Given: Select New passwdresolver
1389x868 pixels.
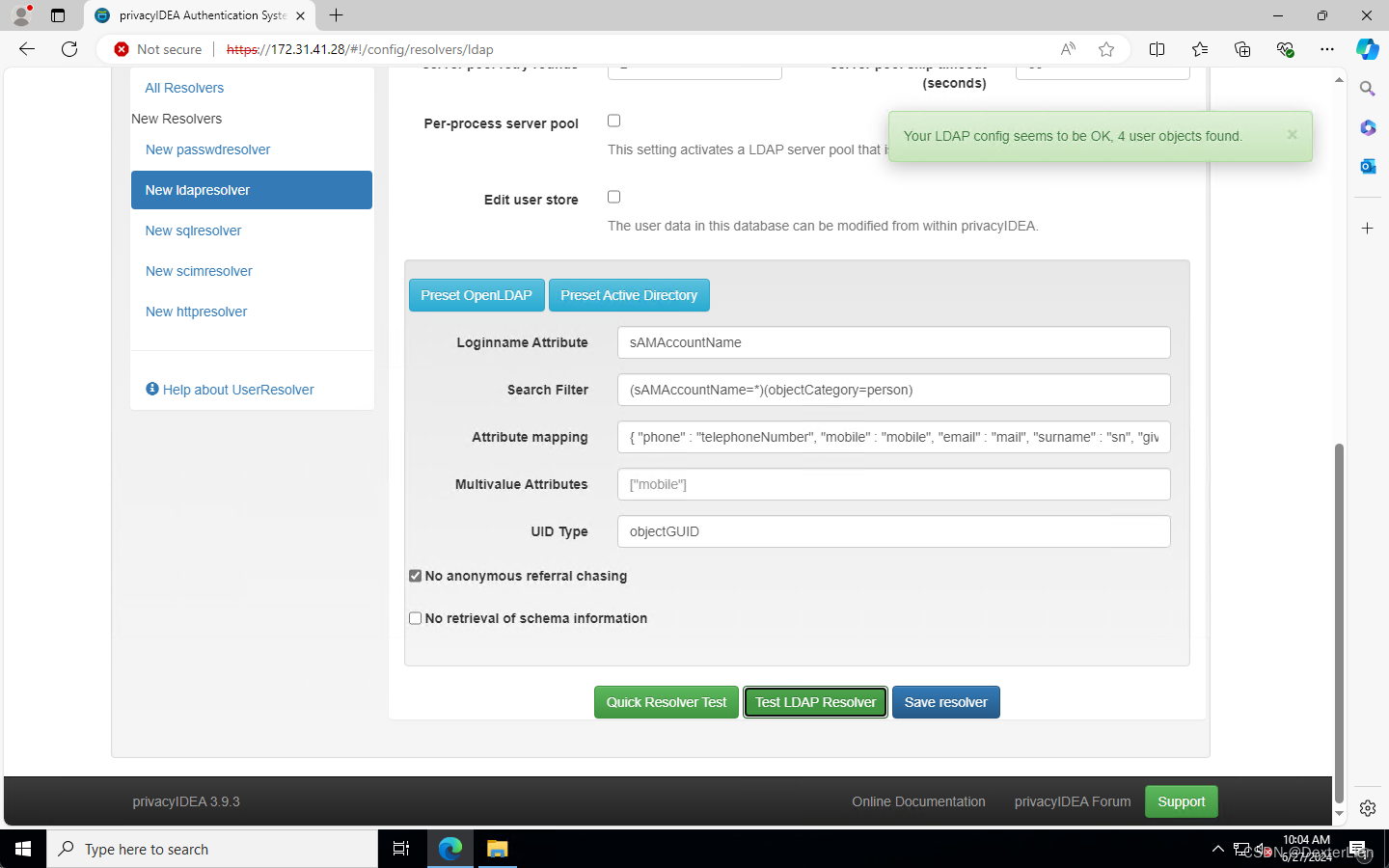Looking at the screenshot, I should click(x=207, y=149).
